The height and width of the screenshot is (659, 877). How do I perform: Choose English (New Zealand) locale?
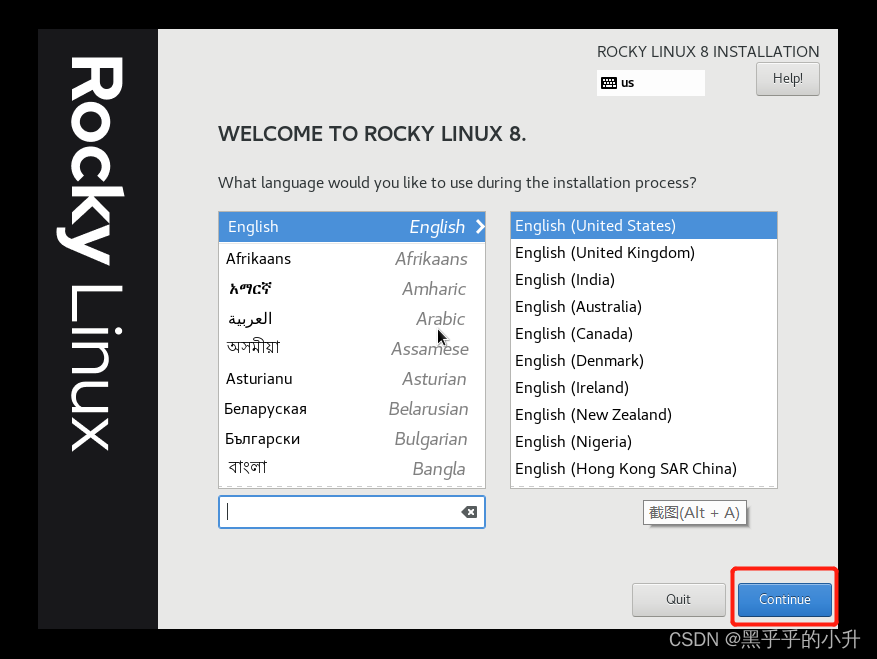[x=644, y=415]
